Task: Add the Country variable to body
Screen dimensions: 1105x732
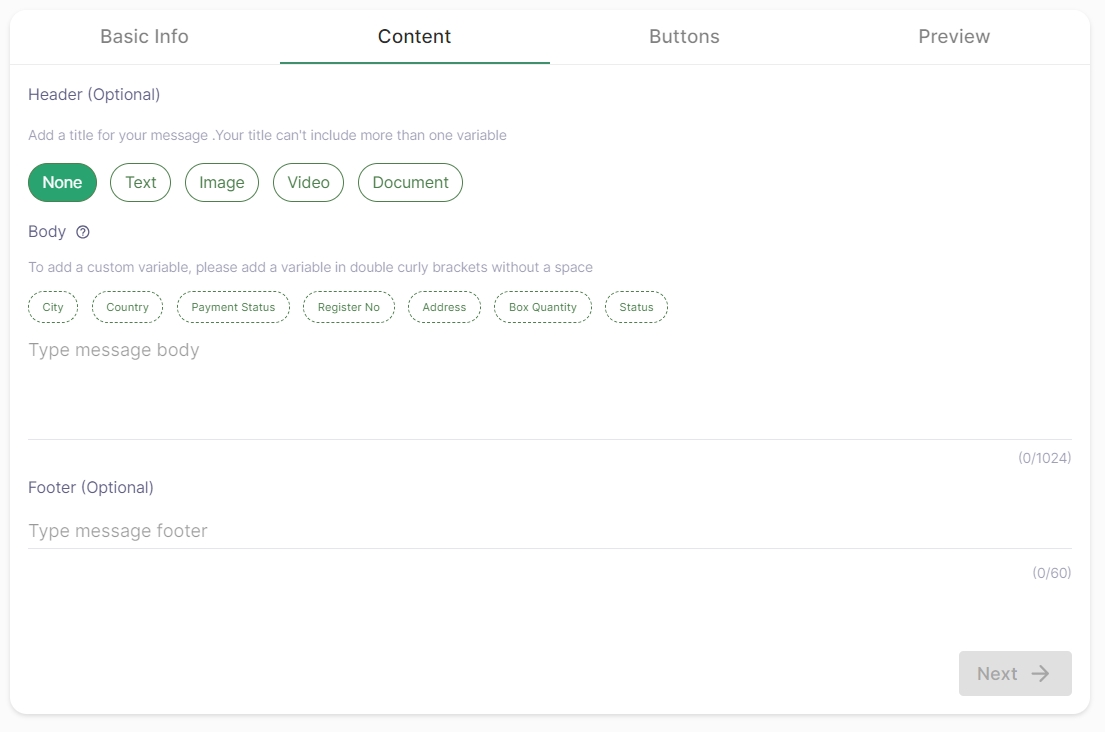Action: click(x=127, y=308)
